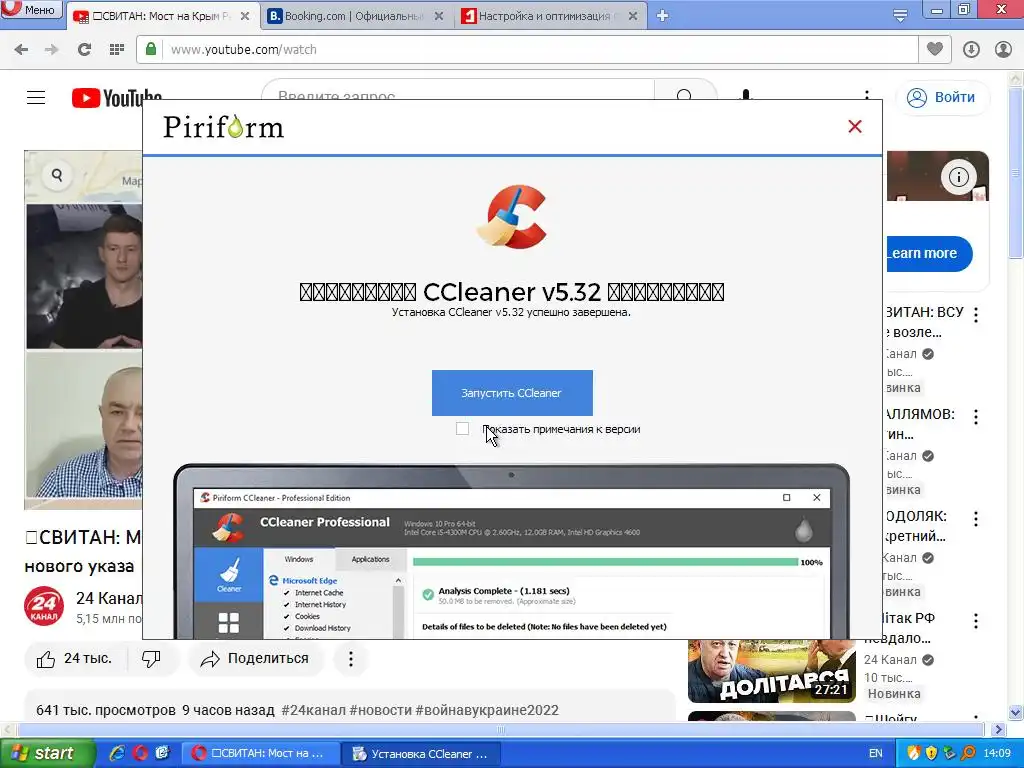
Task: Open browser downloads icon
Action: click(x=971, y=50)
